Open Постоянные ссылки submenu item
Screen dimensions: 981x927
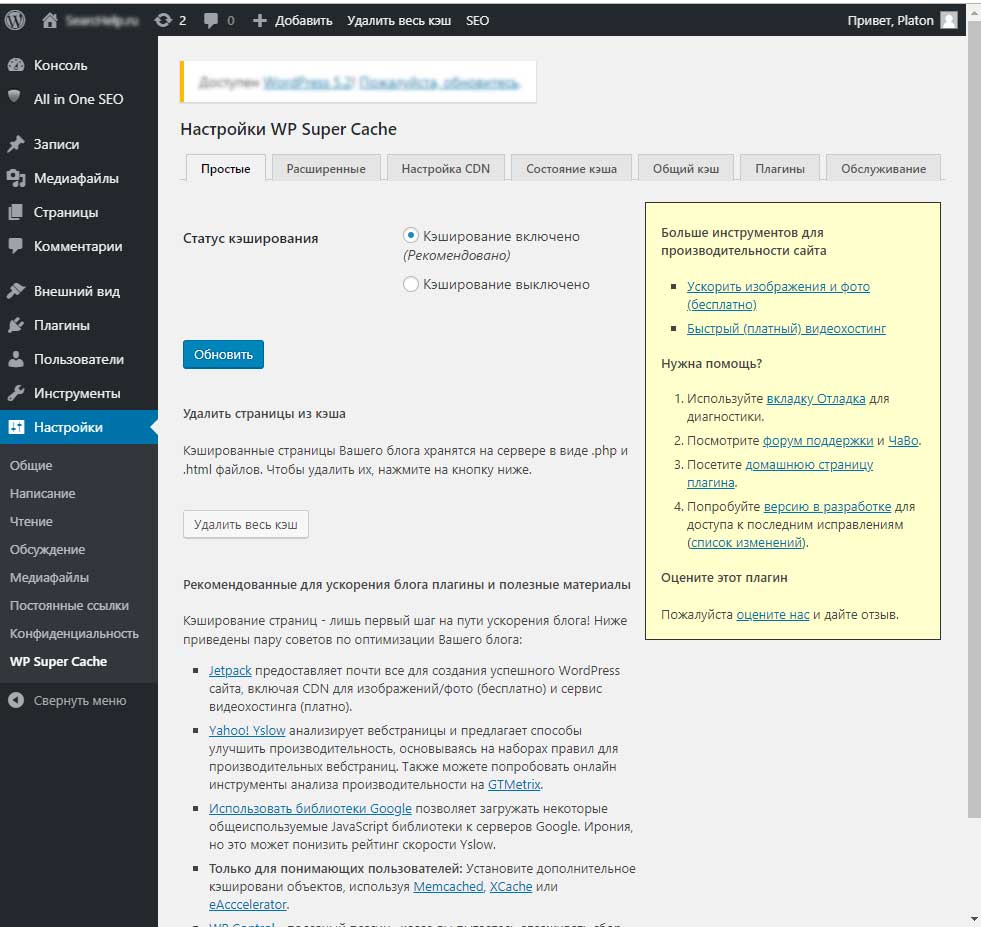click(x=69, y=605)
